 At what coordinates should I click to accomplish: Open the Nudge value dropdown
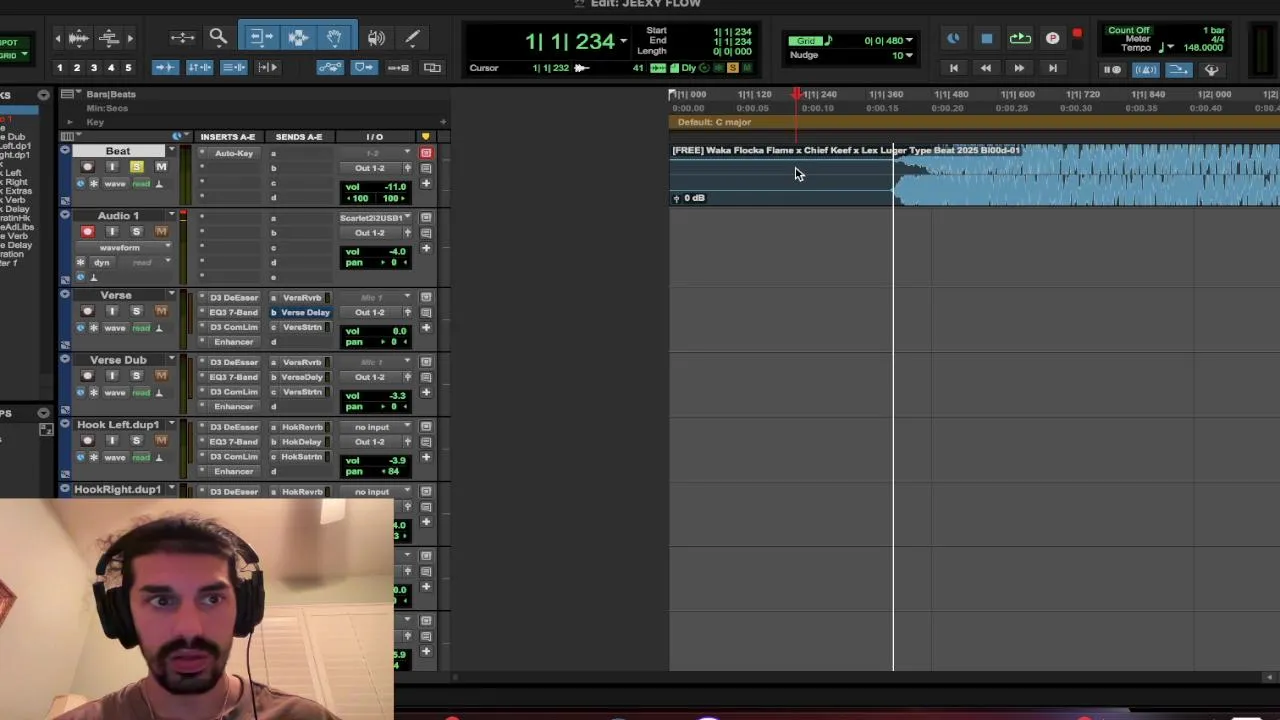[x=909, y=55]
